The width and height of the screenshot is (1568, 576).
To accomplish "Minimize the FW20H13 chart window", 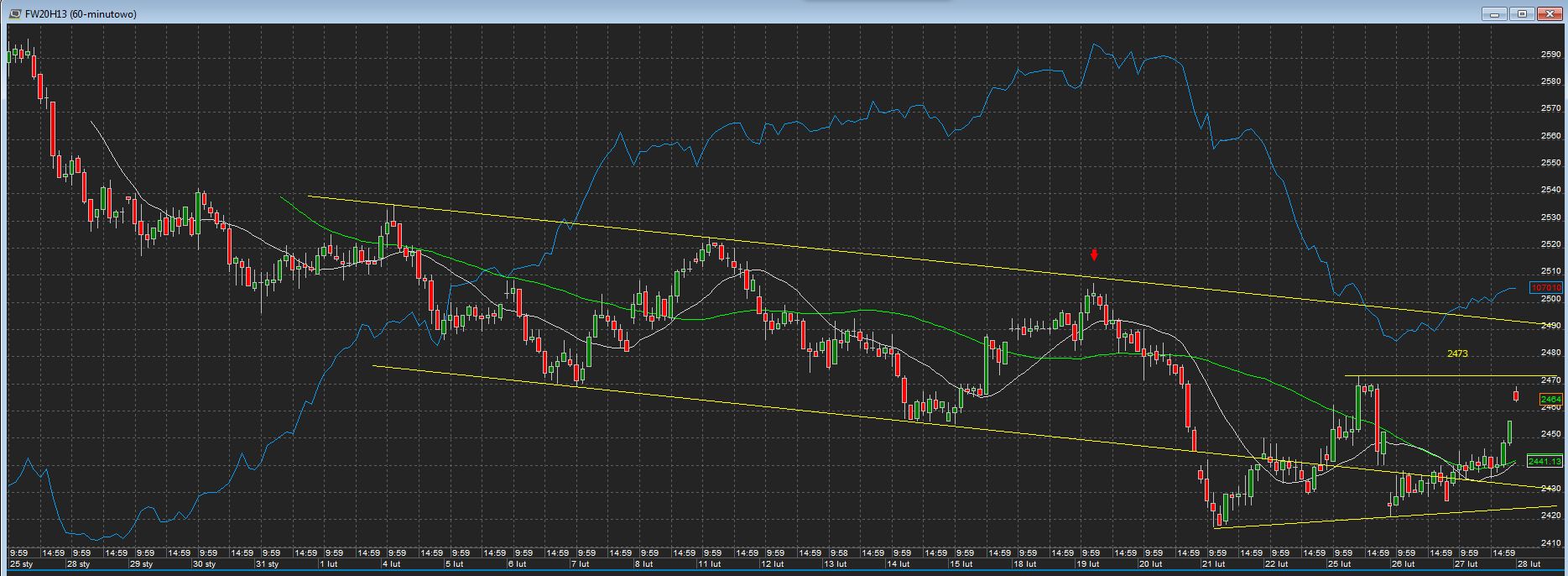I will 1494,14.
